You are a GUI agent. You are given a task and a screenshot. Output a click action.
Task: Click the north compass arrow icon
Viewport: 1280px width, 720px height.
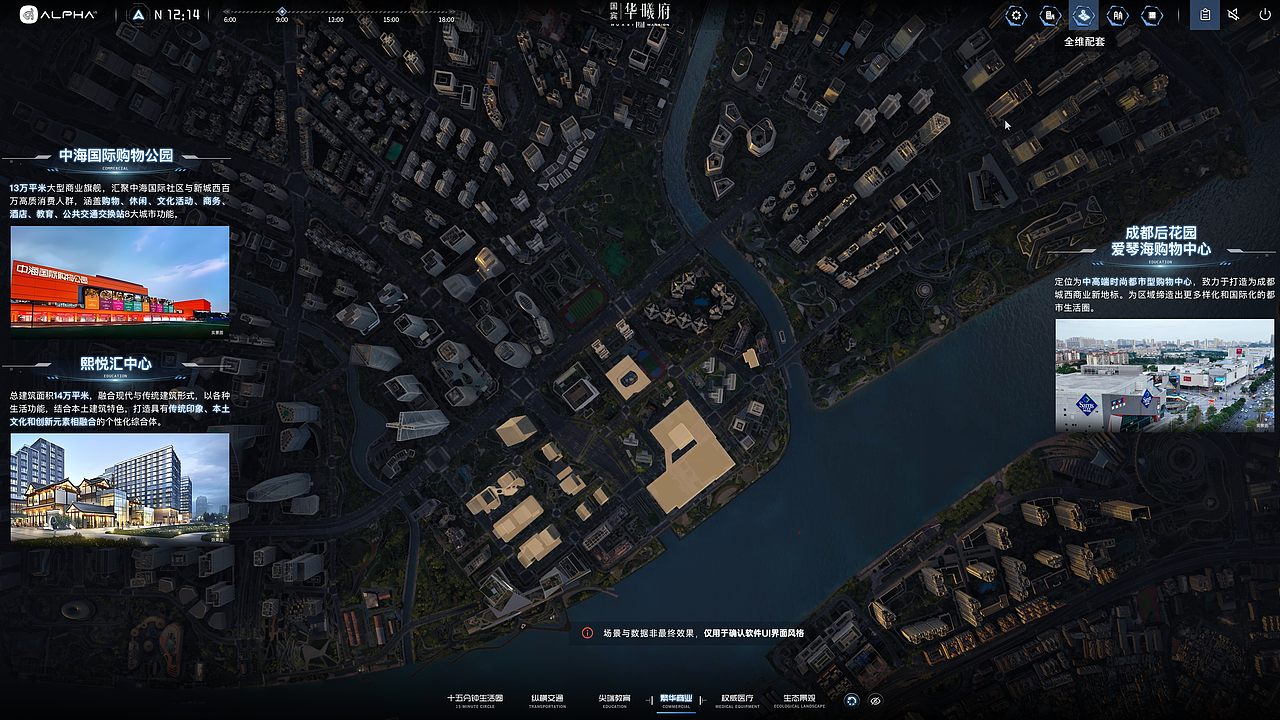coord(139,15)
